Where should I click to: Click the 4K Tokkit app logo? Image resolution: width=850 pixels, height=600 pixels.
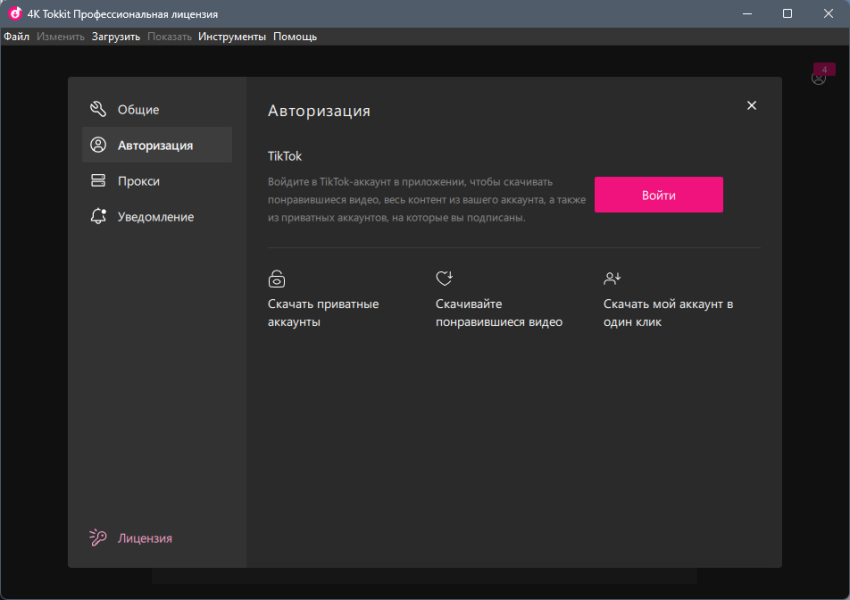(15, 14)
